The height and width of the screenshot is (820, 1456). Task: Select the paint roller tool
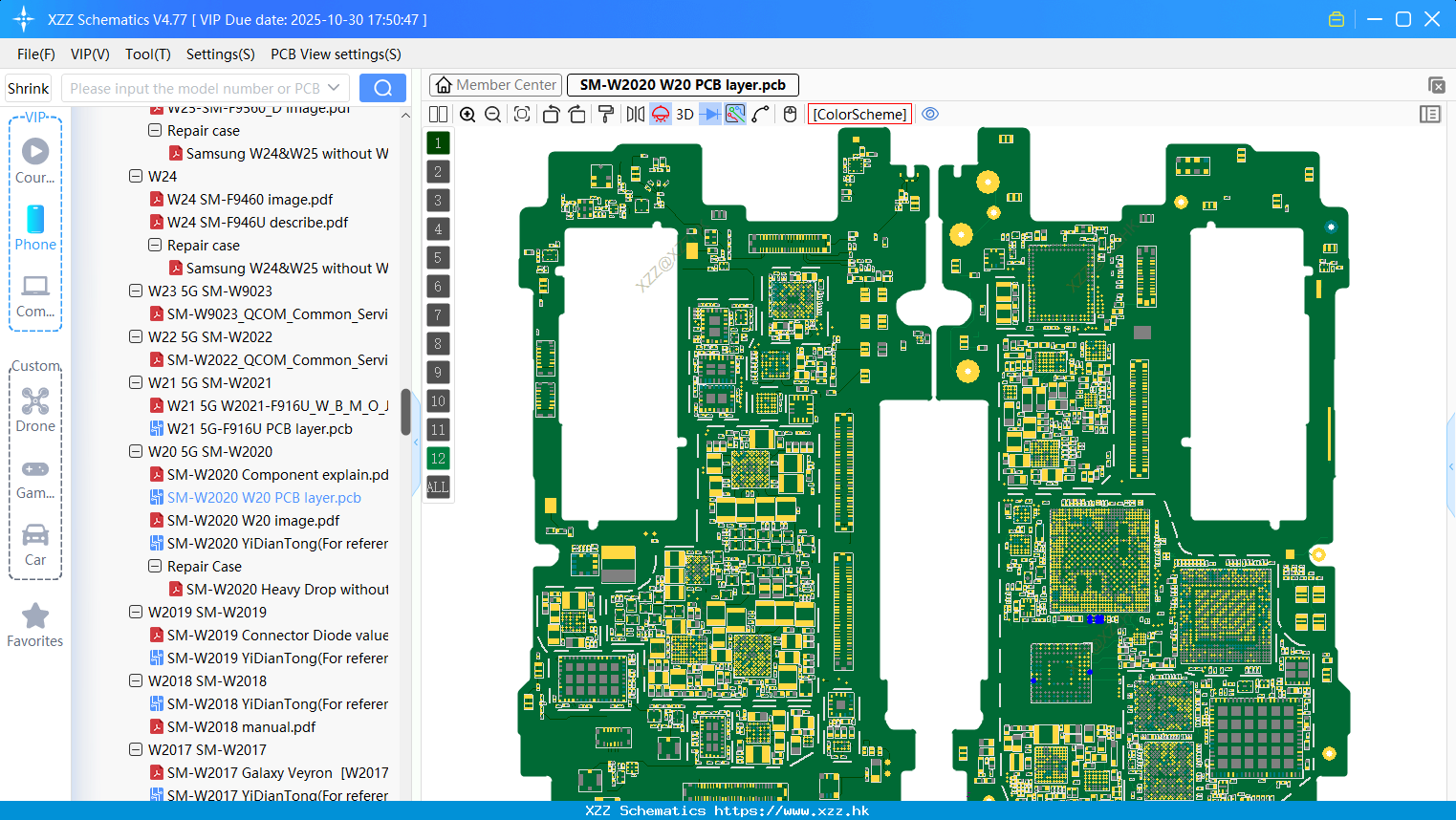coord(606,114)
